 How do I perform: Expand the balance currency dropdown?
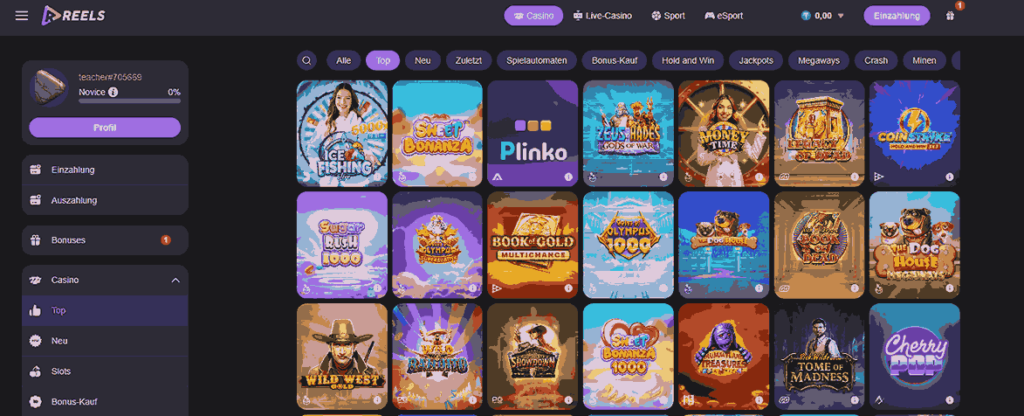[840, 16]
